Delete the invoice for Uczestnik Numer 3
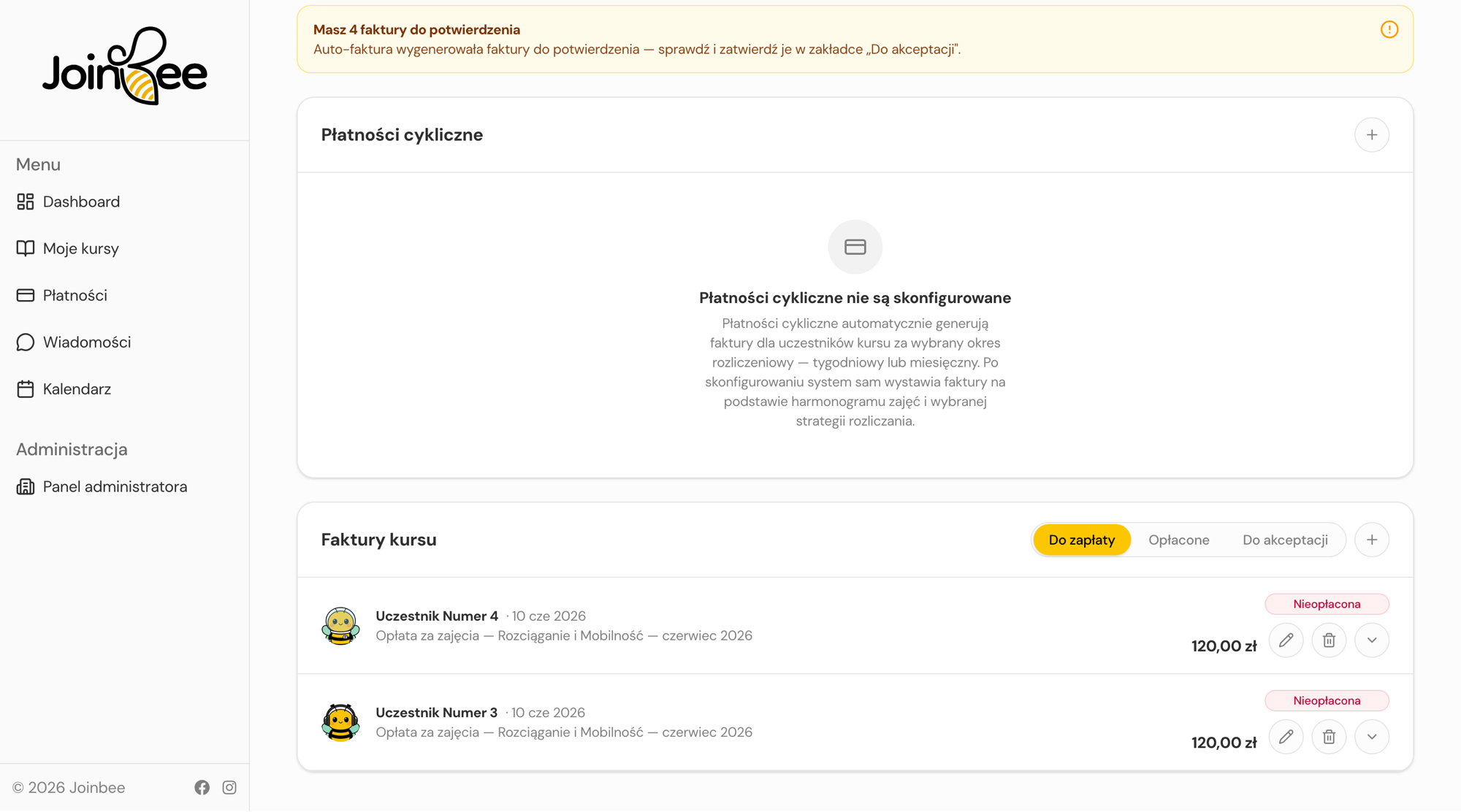Viewport: 1461px width, 812px height. tap(1329, 737)
